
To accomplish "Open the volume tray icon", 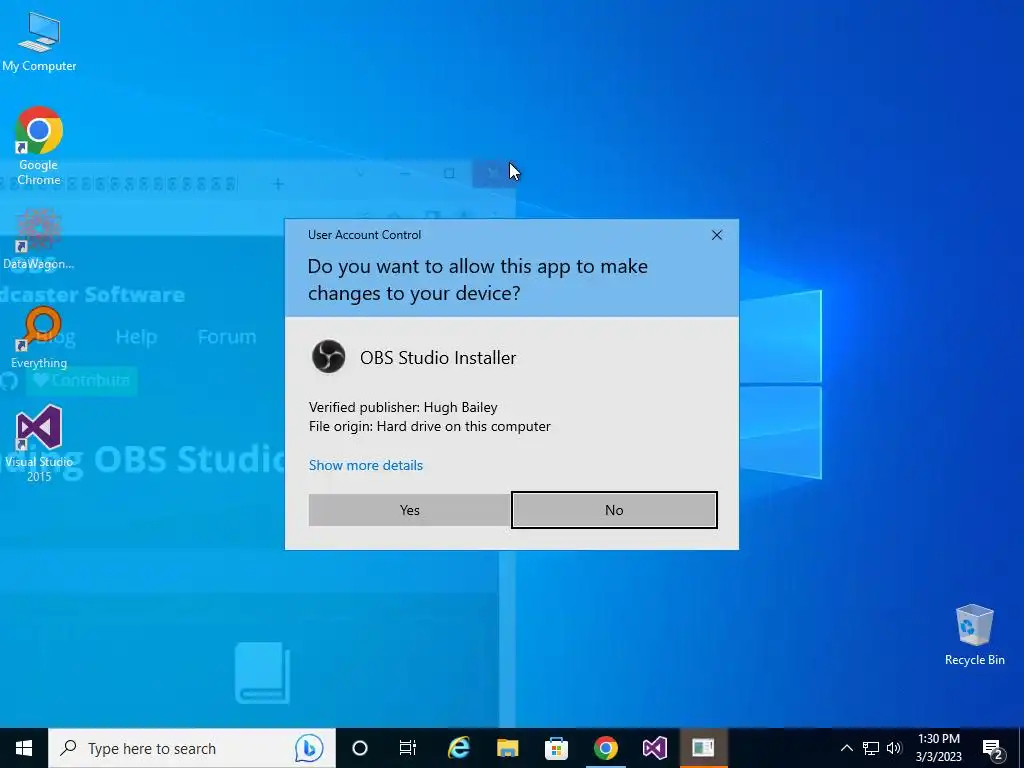I will pyautogui.click(x=894, y=748).
